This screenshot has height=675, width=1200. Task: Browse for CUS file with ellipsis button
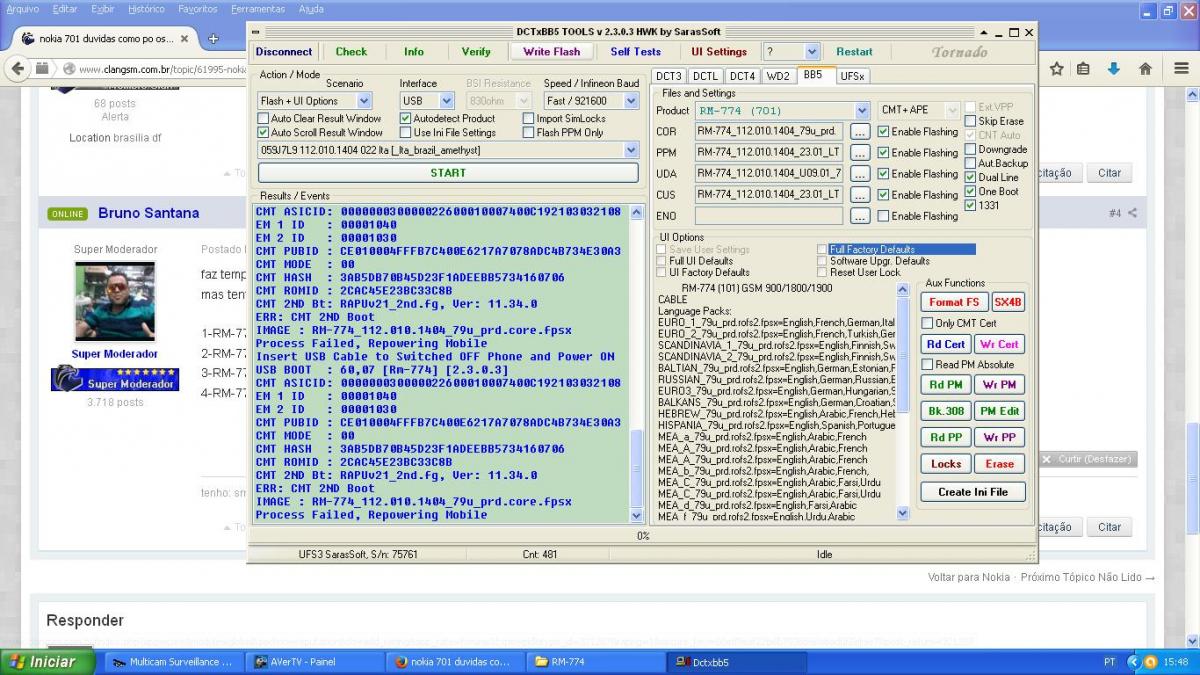click(860, 194)
